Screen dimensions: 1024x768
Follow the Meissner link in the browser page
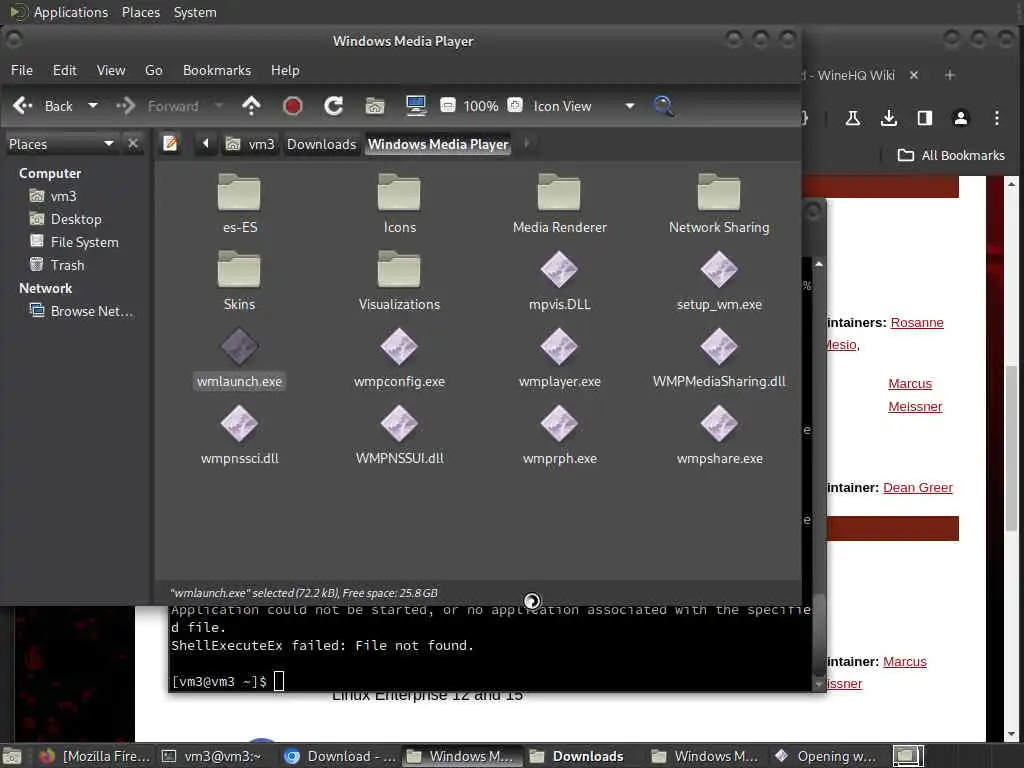pyautogui.click(x=915, y=406)
